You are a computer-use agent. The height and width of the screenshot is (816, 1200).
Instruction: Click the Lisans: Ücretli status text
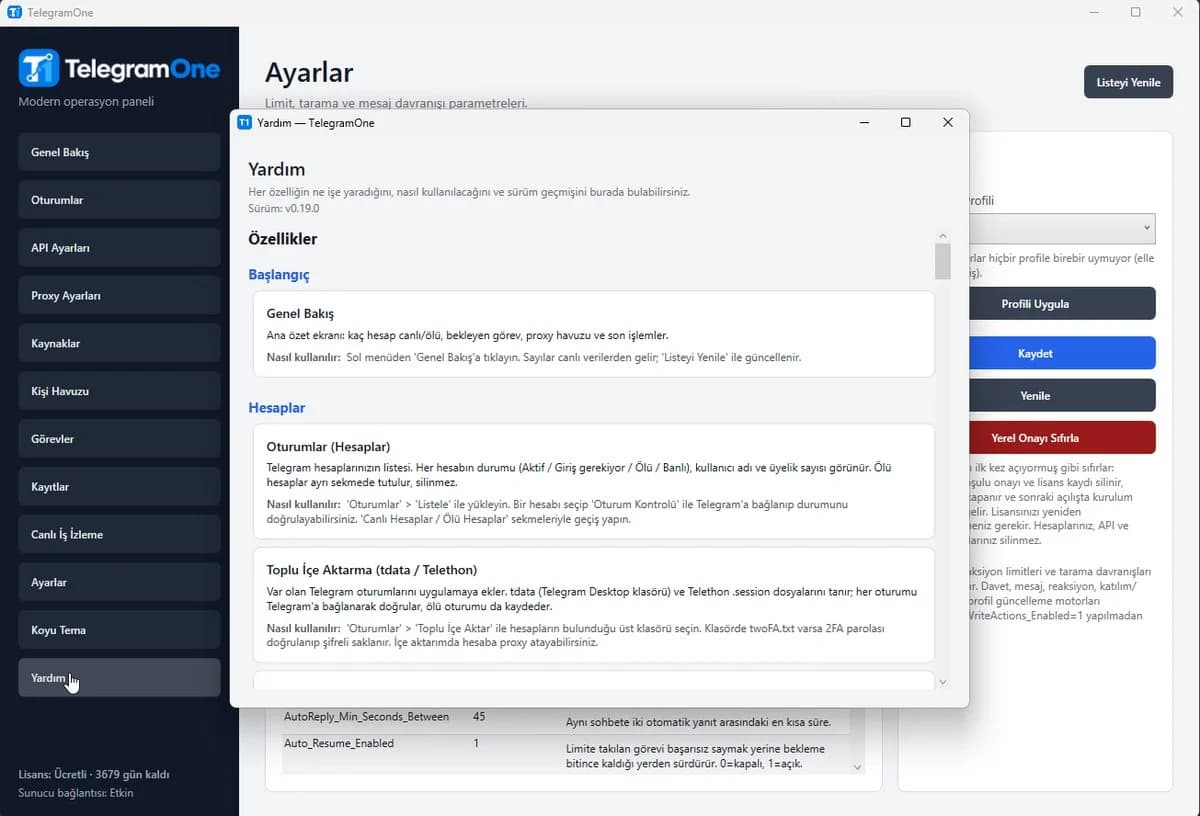pos(94,774)
